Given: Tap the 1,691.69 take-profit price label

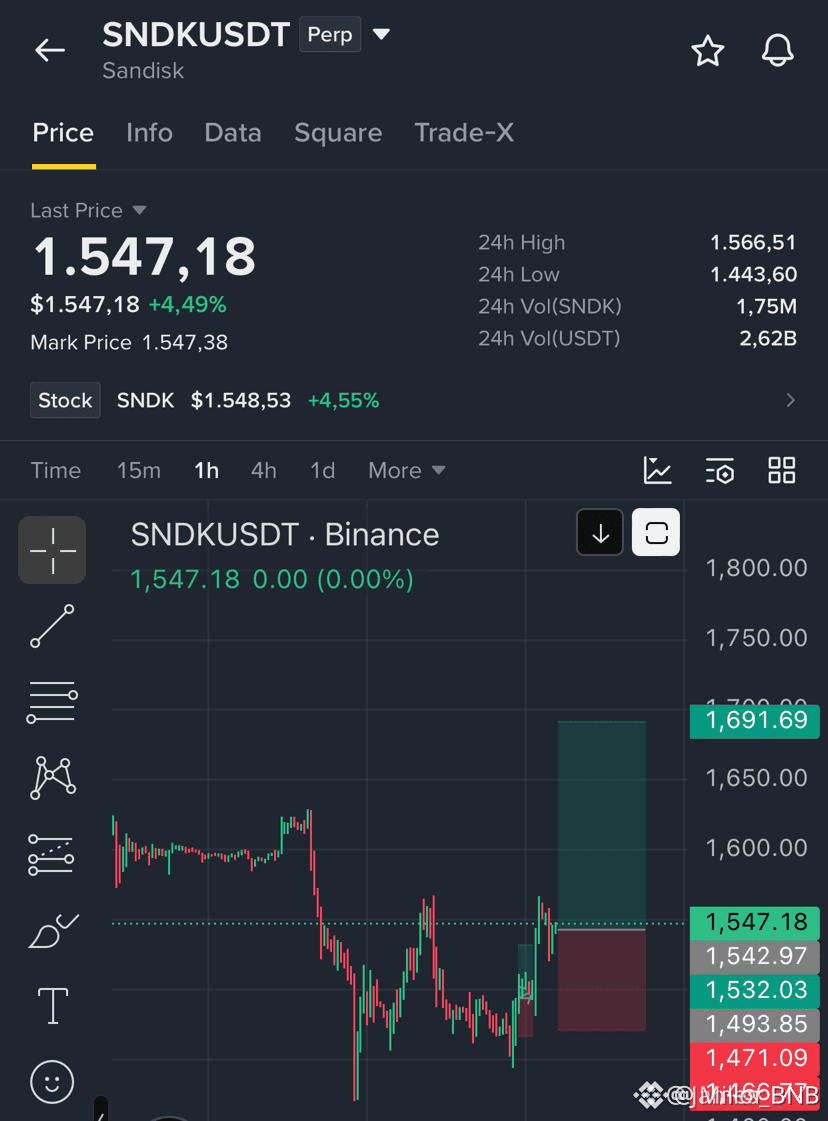Looking at the screenshot, I should pos(755,721).
